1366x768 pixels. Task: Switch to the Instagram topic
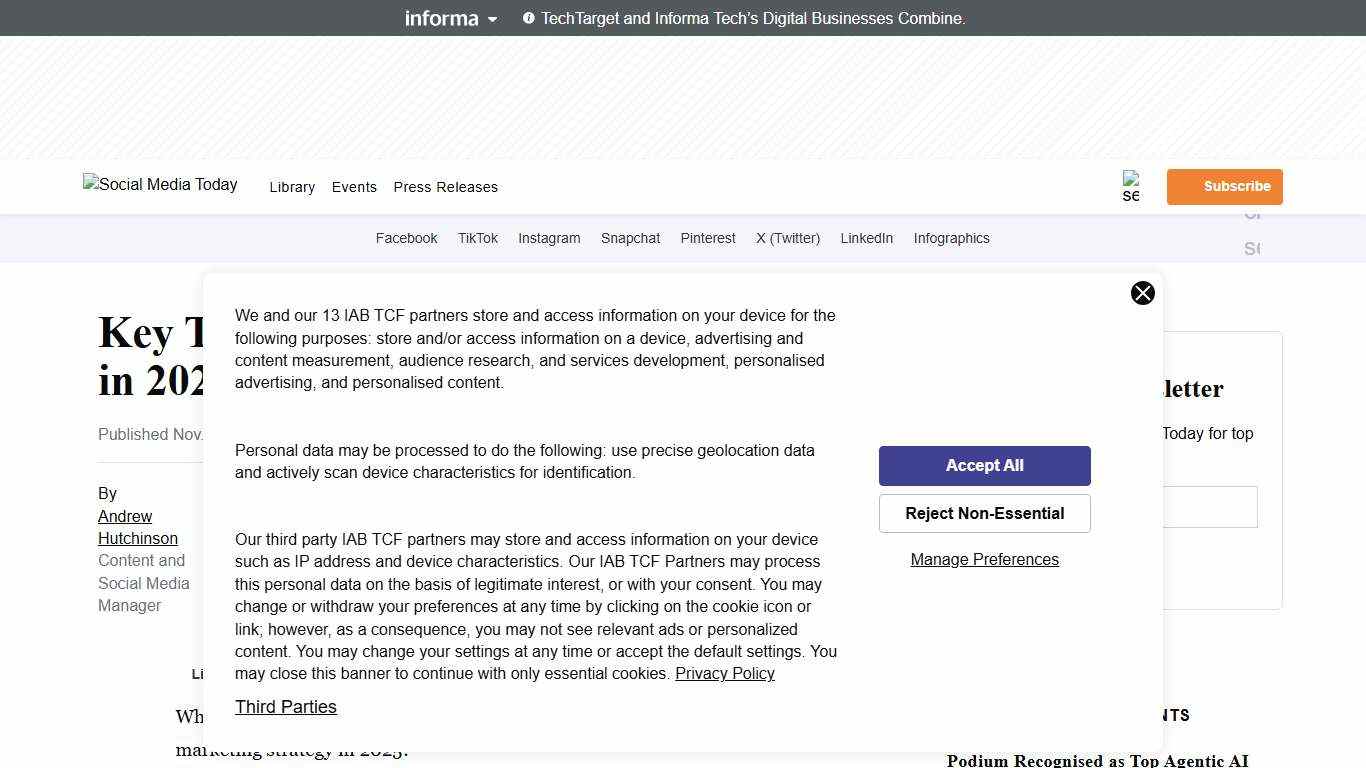[549, 238]
